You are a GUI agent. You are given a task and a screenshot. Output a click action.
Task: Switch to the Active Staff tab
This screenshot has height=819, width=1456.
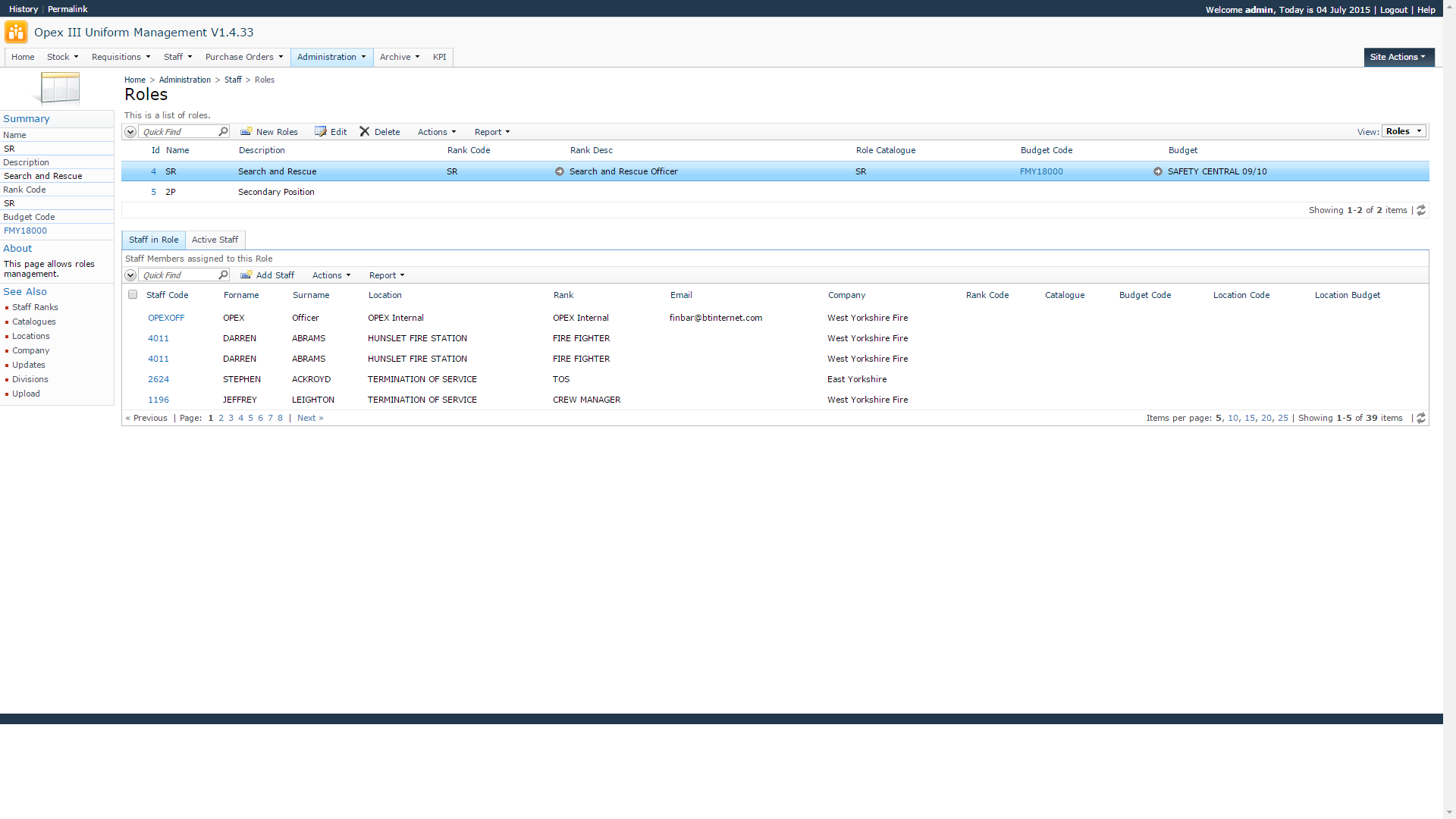pos(215,240)
